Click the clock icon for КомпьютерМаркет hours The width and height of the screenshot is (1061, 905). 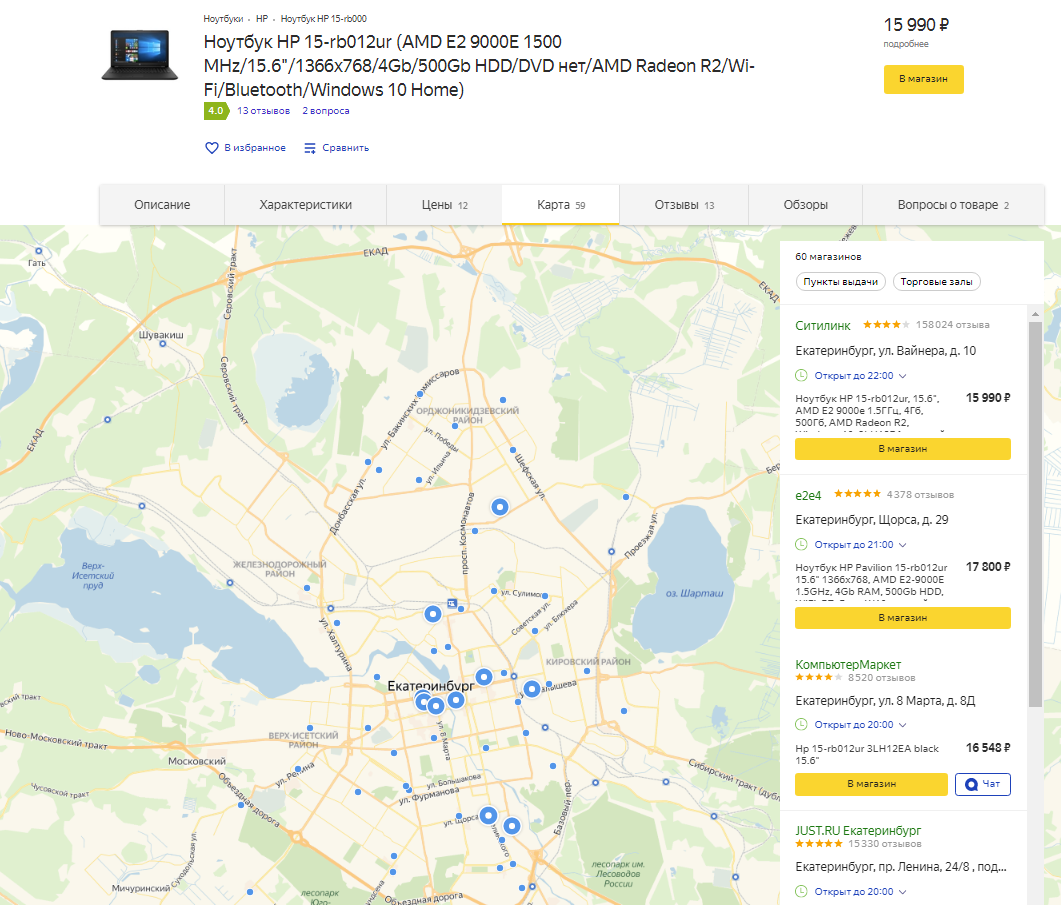coord(801,724)
